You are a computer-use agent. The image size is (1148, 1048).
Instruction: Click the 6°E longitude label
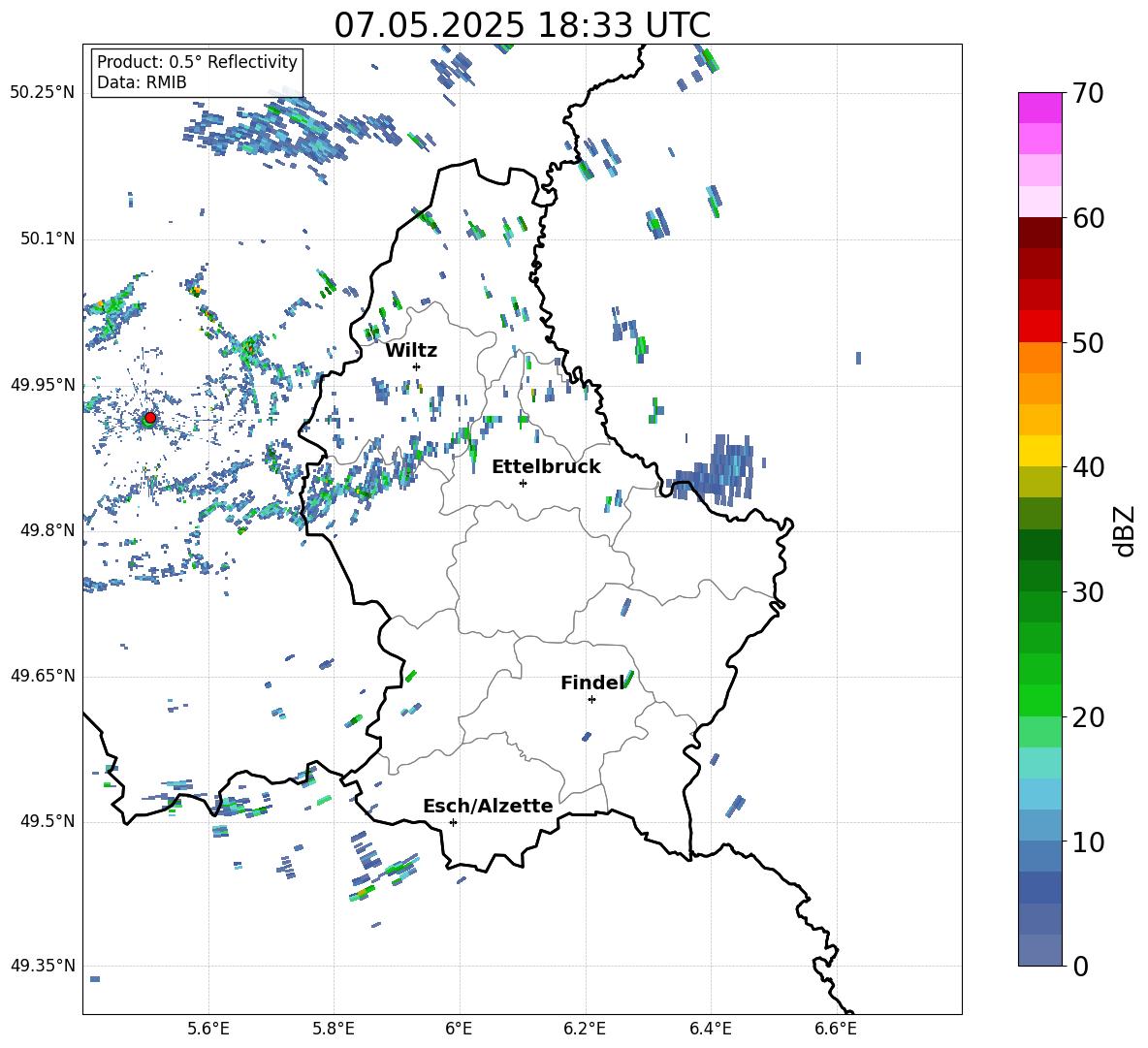pos(459,1029)
